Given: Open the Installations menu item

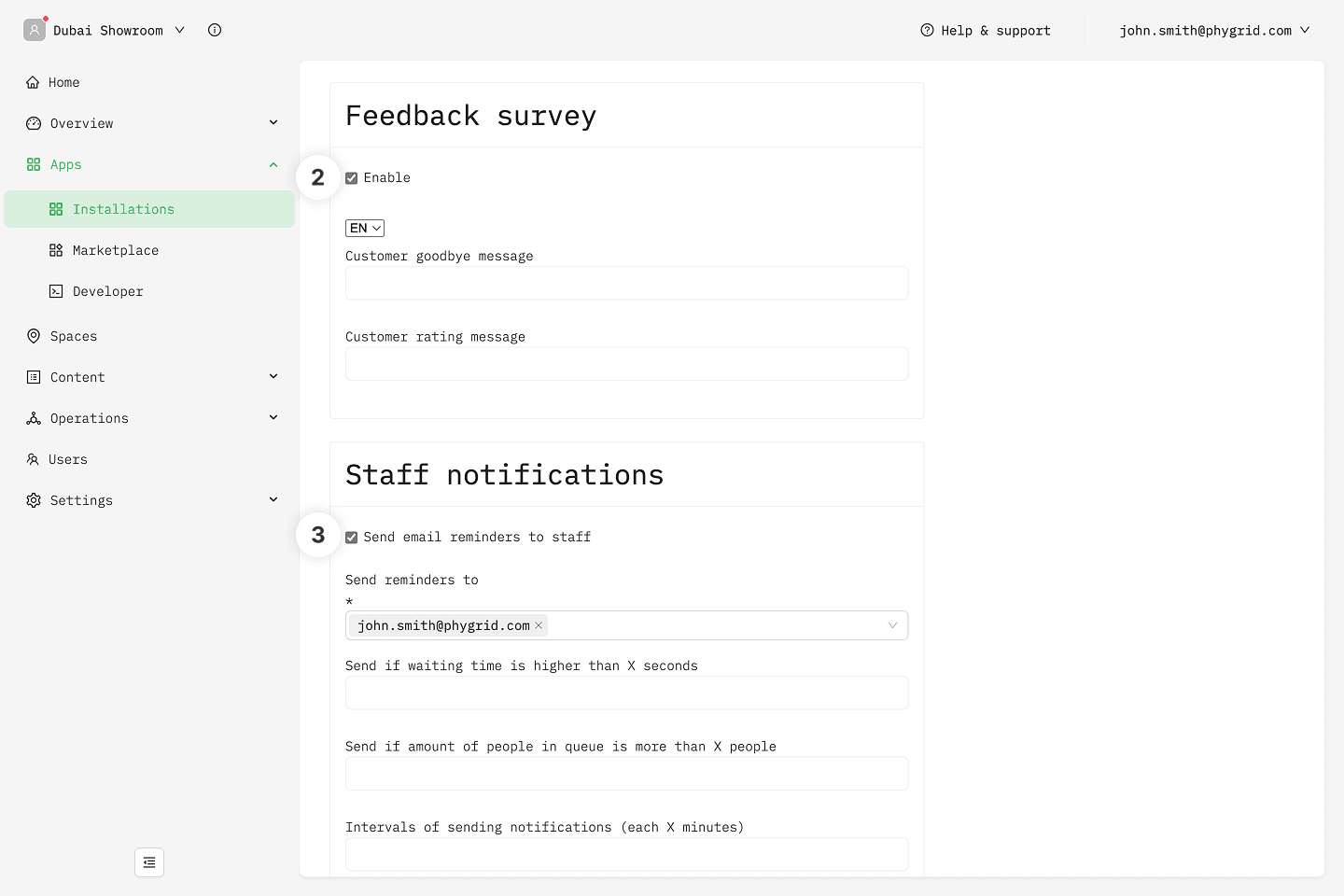Looking at the screenshot, I should coord(123,209).
